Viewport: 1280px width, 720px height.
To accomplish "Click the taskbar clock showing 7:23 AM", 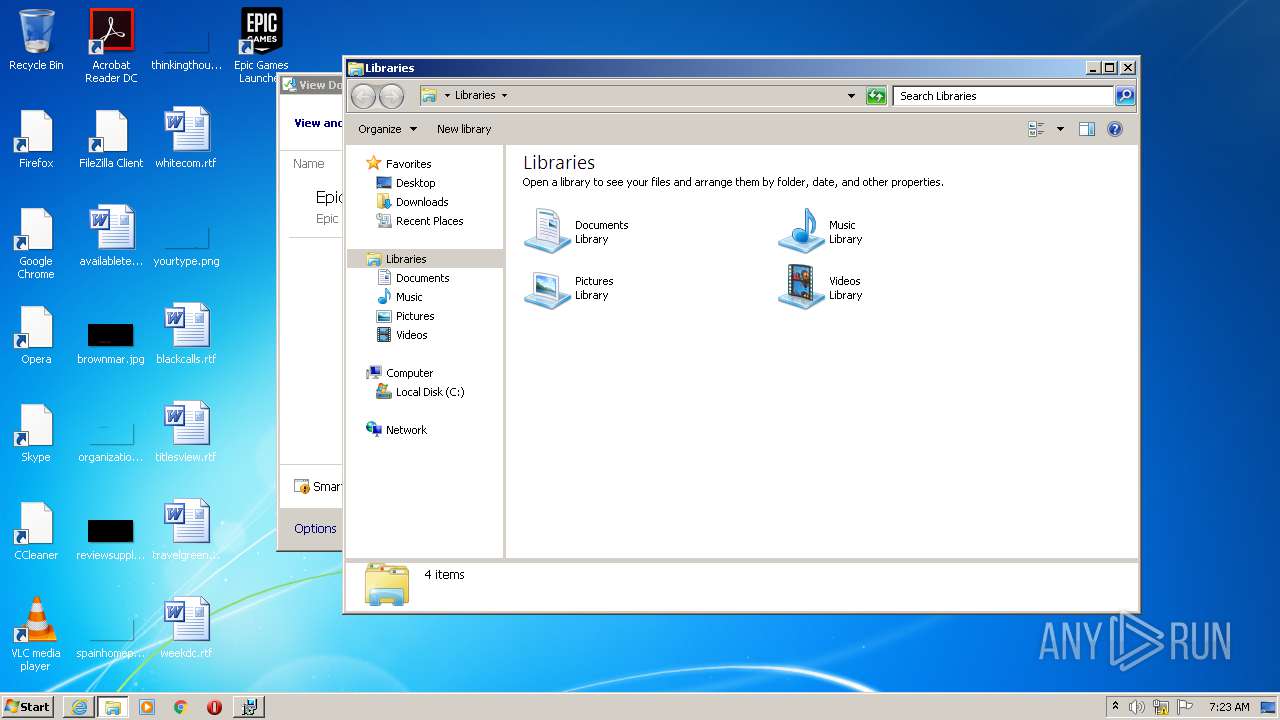I will point(1228,707).
